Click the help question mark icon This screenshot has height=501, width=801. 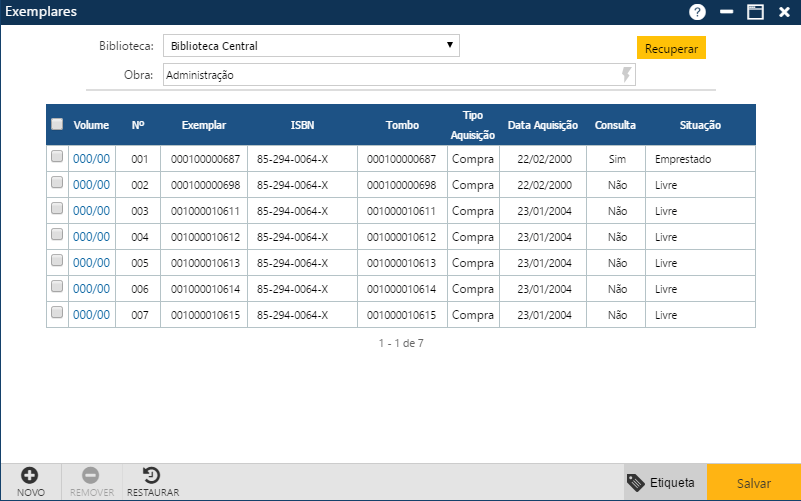(697, 12)
